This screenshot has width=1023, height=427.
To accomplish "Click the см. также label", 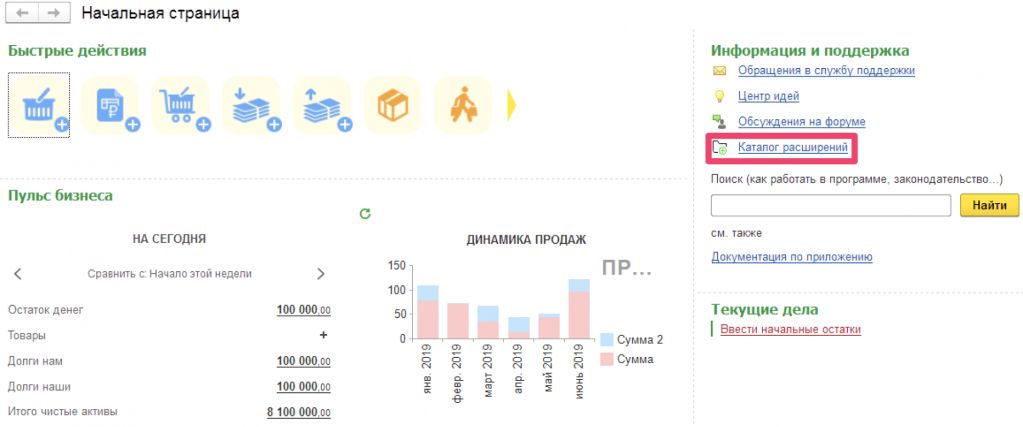I will (737, 233).
